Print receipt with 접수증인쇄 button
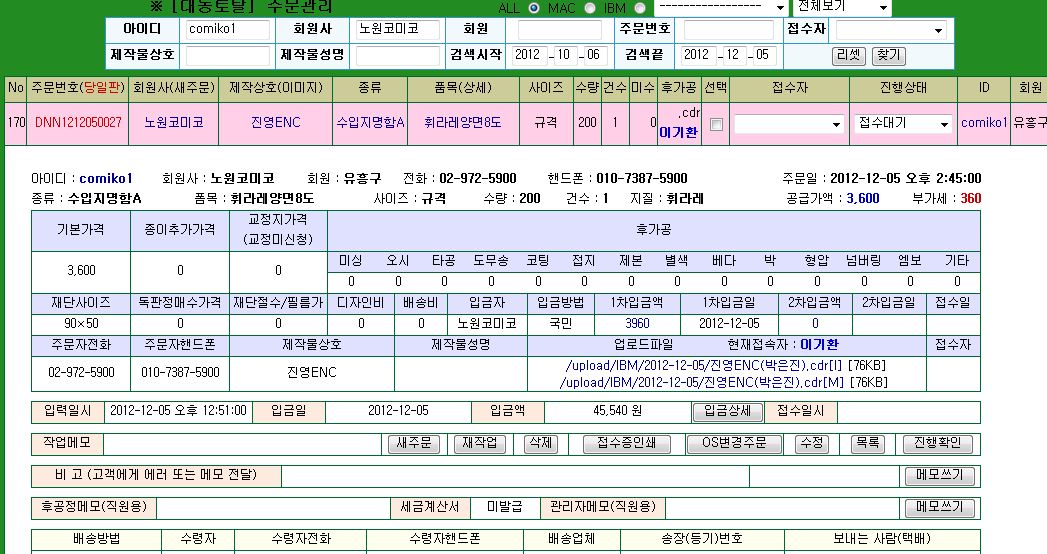Screen dimensions: 1047x554 pos(626,444)
